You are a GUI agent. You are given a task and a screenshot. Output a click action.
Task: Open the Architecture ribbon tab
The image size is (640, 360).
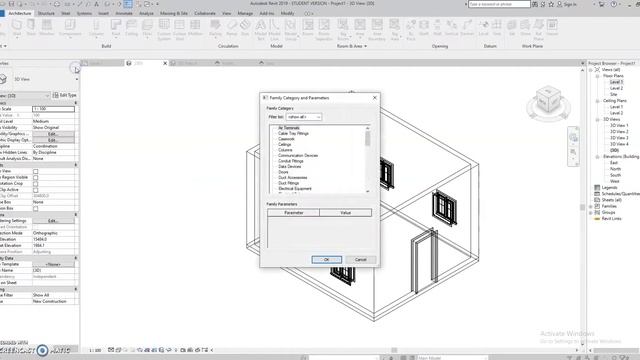point(20,13)
